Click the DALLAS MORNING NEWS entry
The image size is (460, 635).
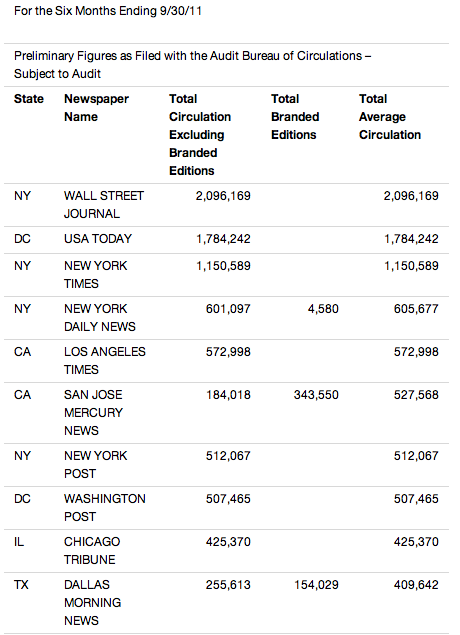pos(92,603)
